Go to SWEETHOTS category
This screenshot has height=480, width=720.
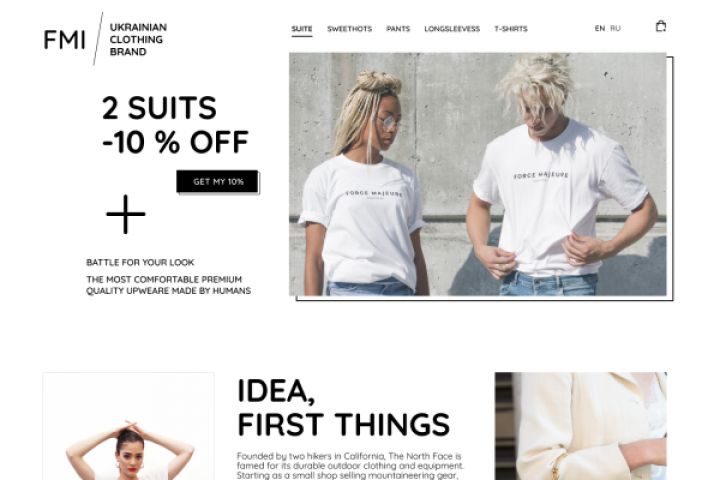click(x=349, y=29)
